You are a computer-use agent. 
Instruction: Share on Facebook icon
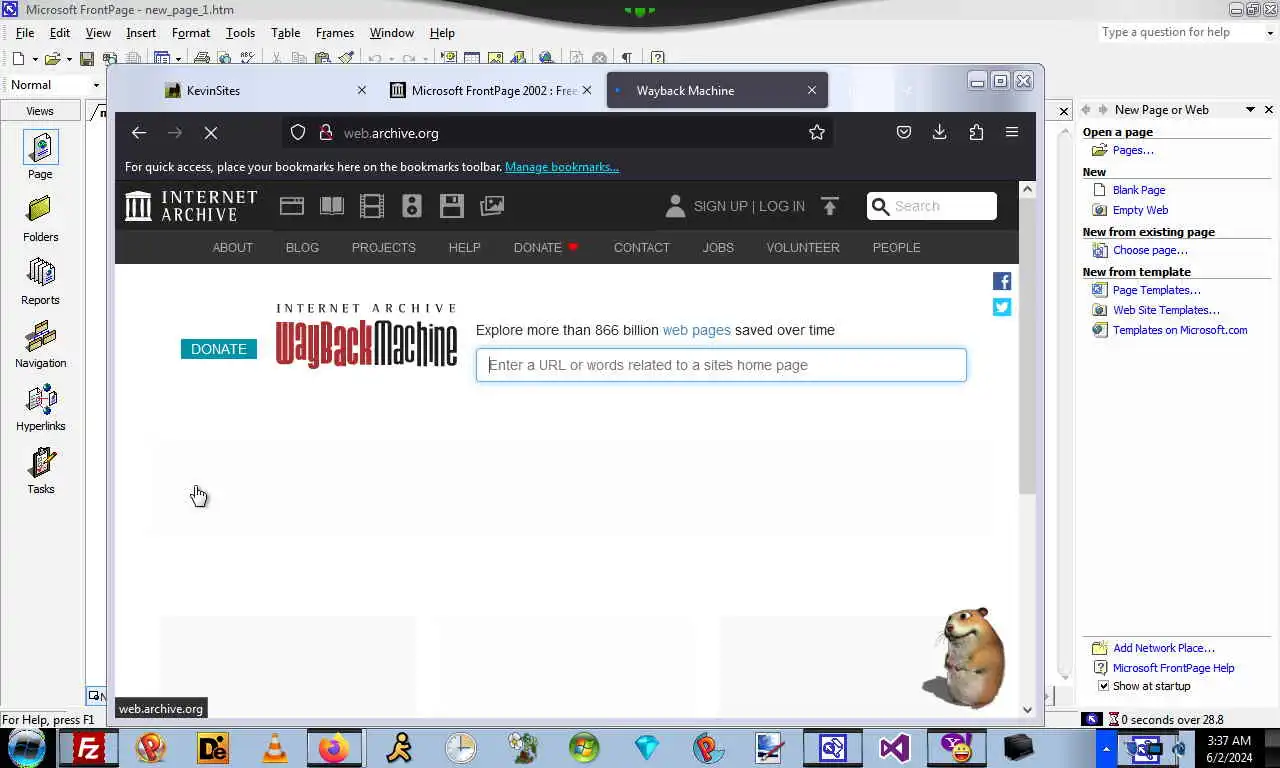click(x=1002, y=281)
